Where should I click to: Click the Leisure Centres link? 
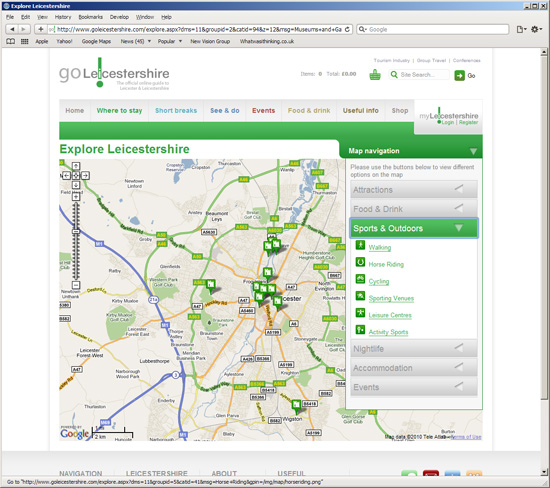coord(390,315)
